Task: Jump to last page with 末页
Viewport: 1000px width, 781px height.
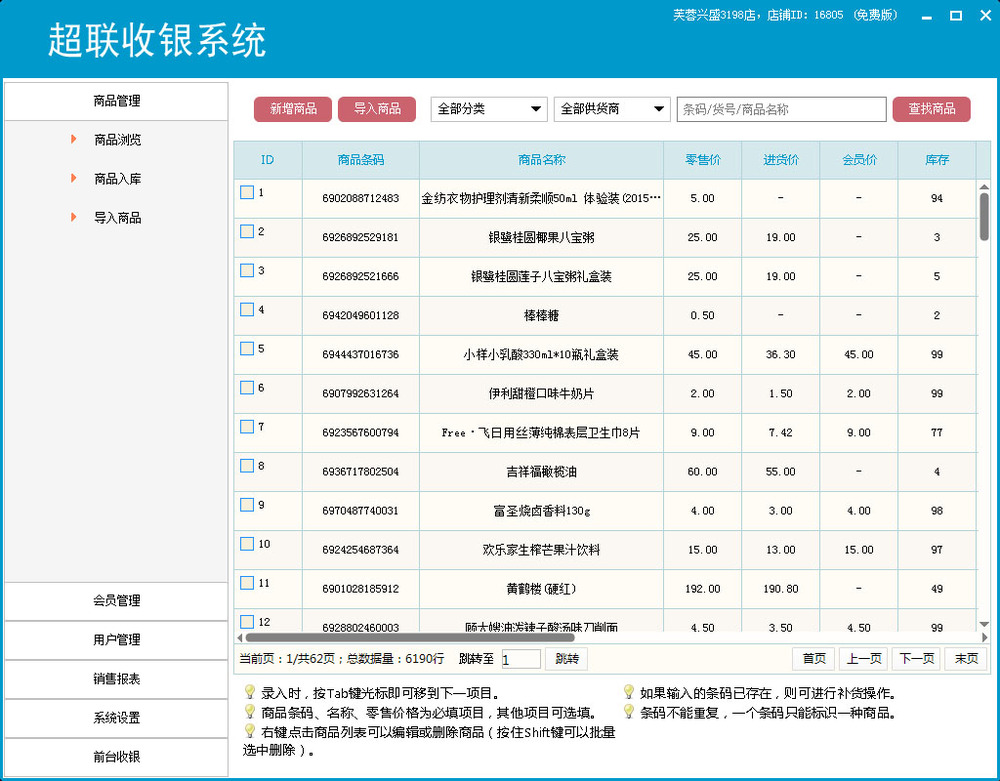Action: point(966,659)
